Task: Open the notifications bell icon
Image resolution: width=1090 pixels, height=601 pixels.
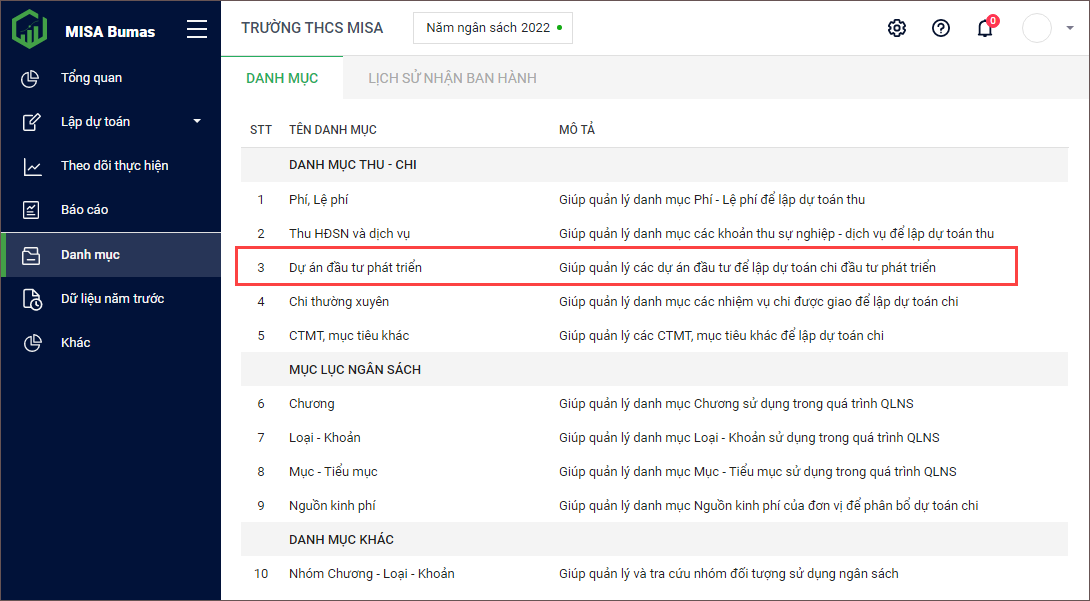Action: point(985,28)
